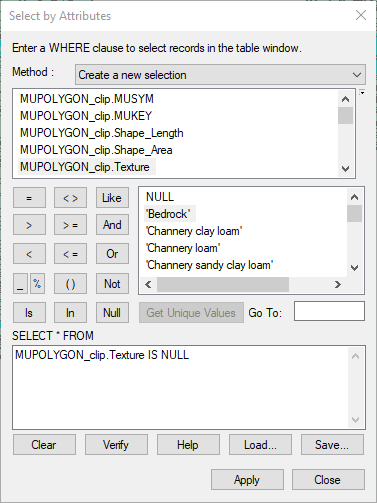
Task: Insert parentheses with the () button
Action: 70,284
